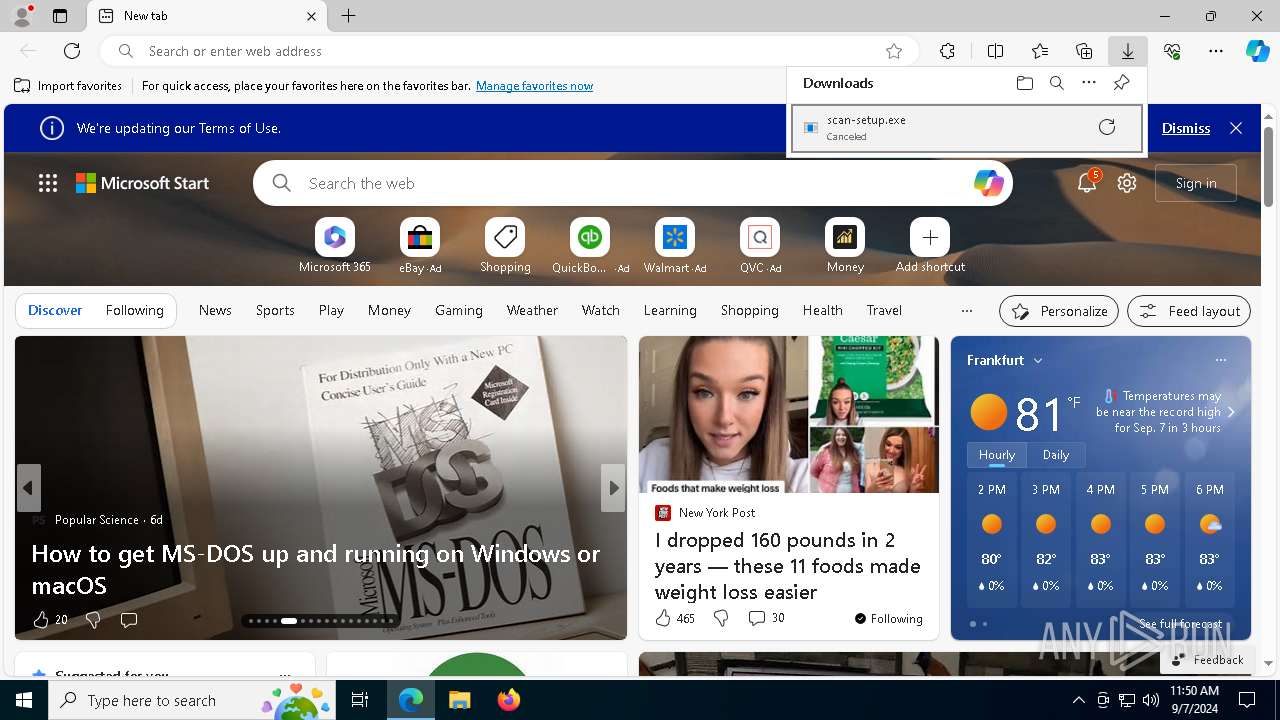Open the Microsoft 365 shortcut
1280x720 pixels.
pyautogui.click(x=335, y=246)
